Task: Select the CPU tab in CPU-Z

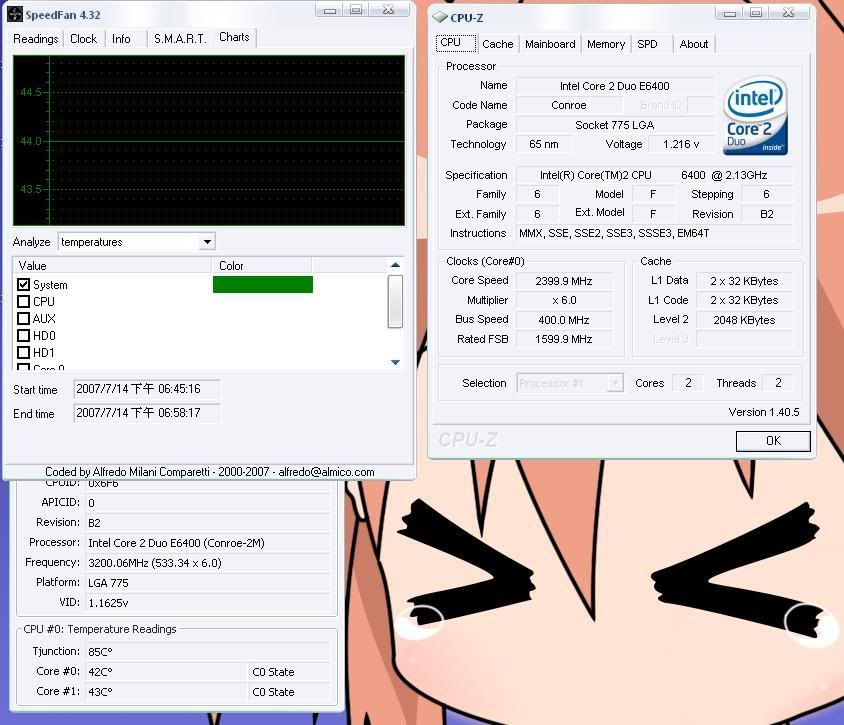Action: [x=455, y=43]
